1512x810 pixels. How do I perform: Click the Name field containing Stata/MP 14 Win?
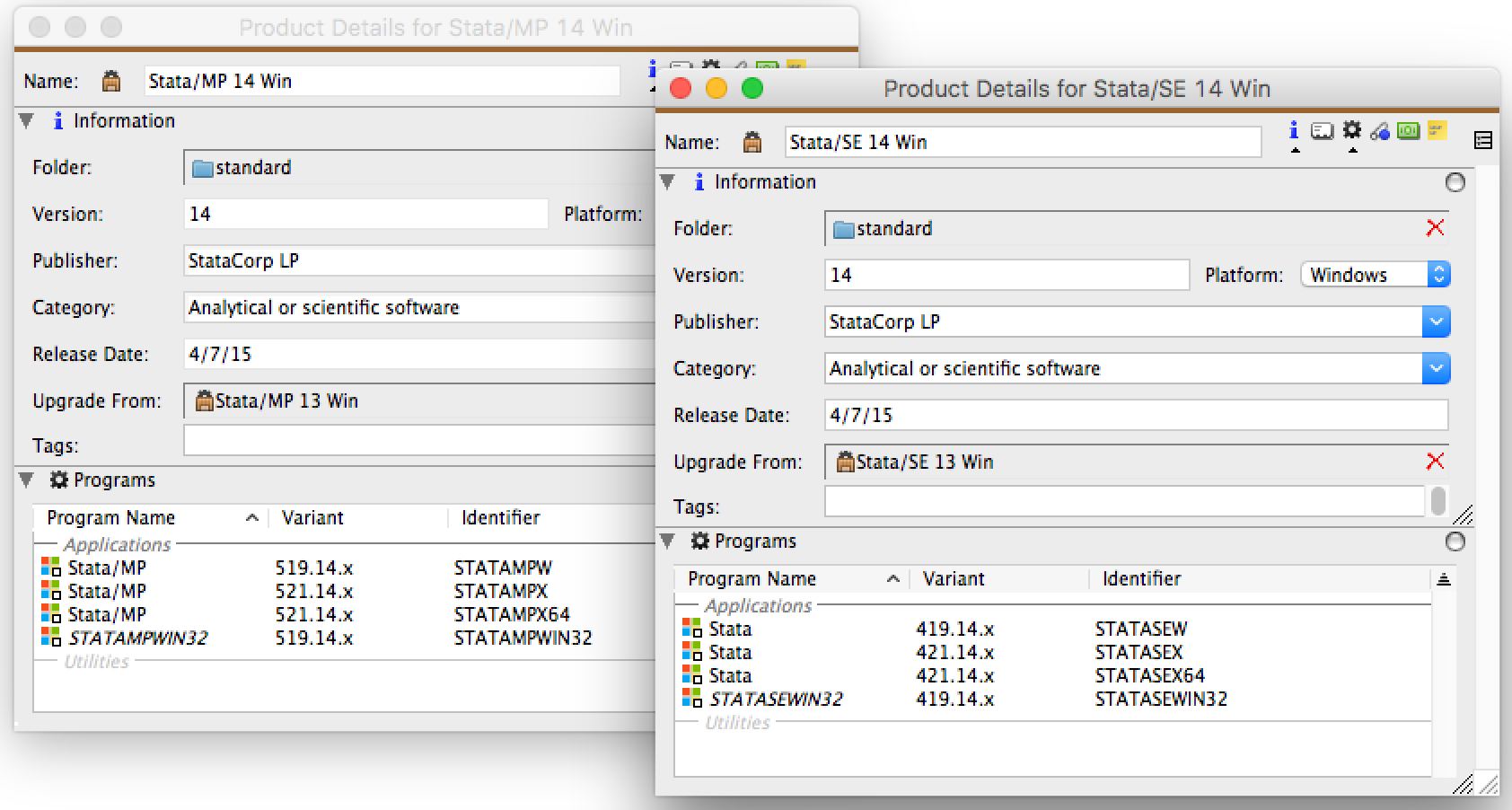point(382,81)
